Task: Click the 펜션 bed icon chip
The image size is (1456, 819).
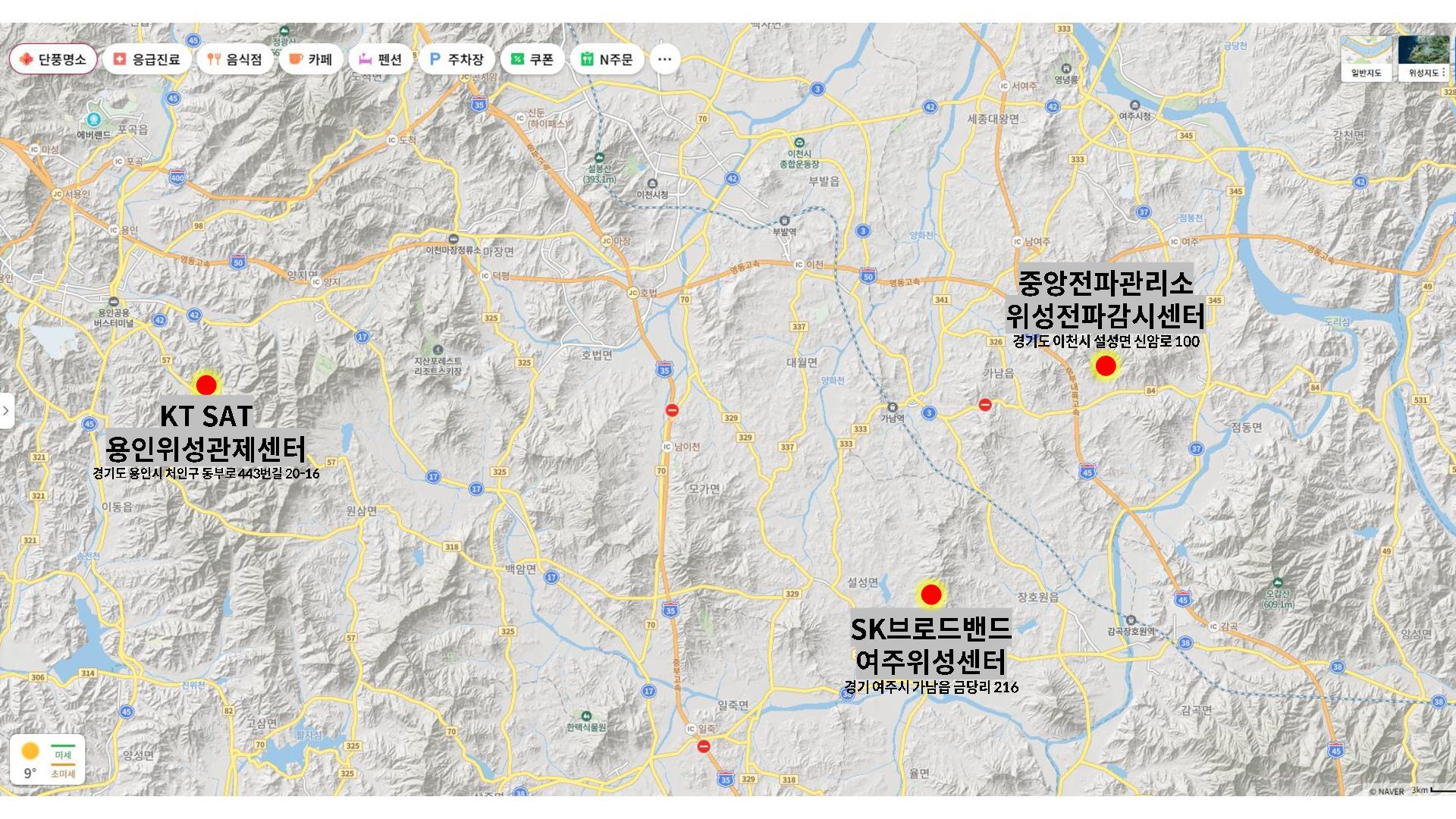Action: tap(366, 59)
